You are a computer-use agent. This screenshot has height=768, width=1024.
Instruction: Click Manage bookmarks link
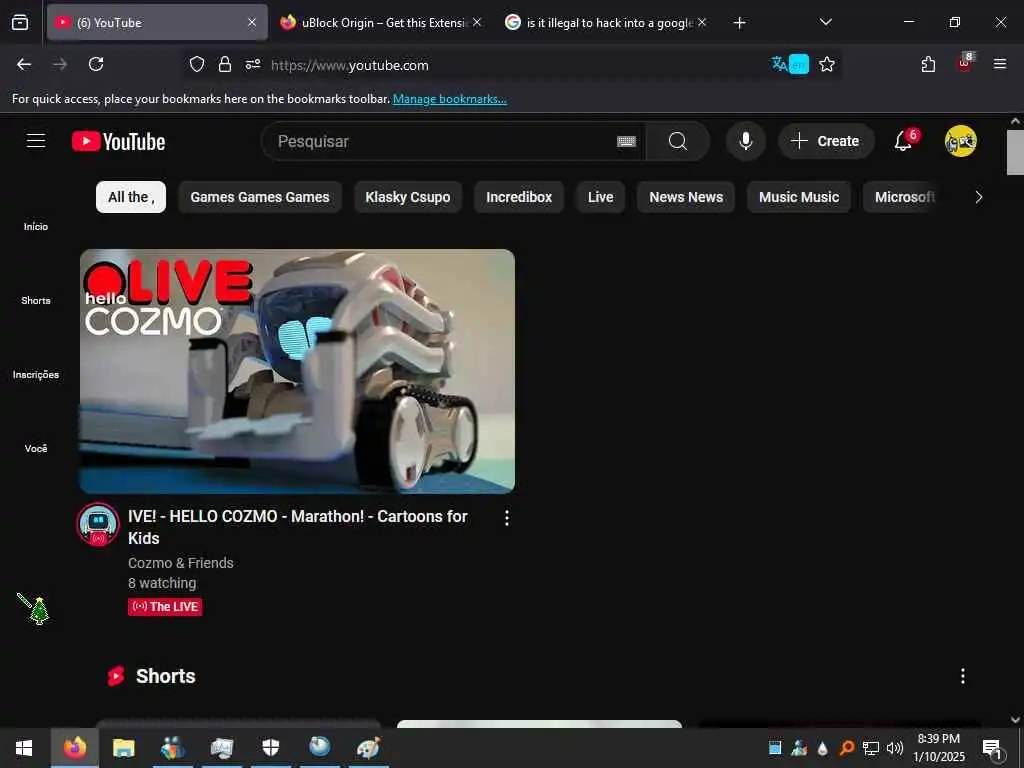[x=449, y=99]
